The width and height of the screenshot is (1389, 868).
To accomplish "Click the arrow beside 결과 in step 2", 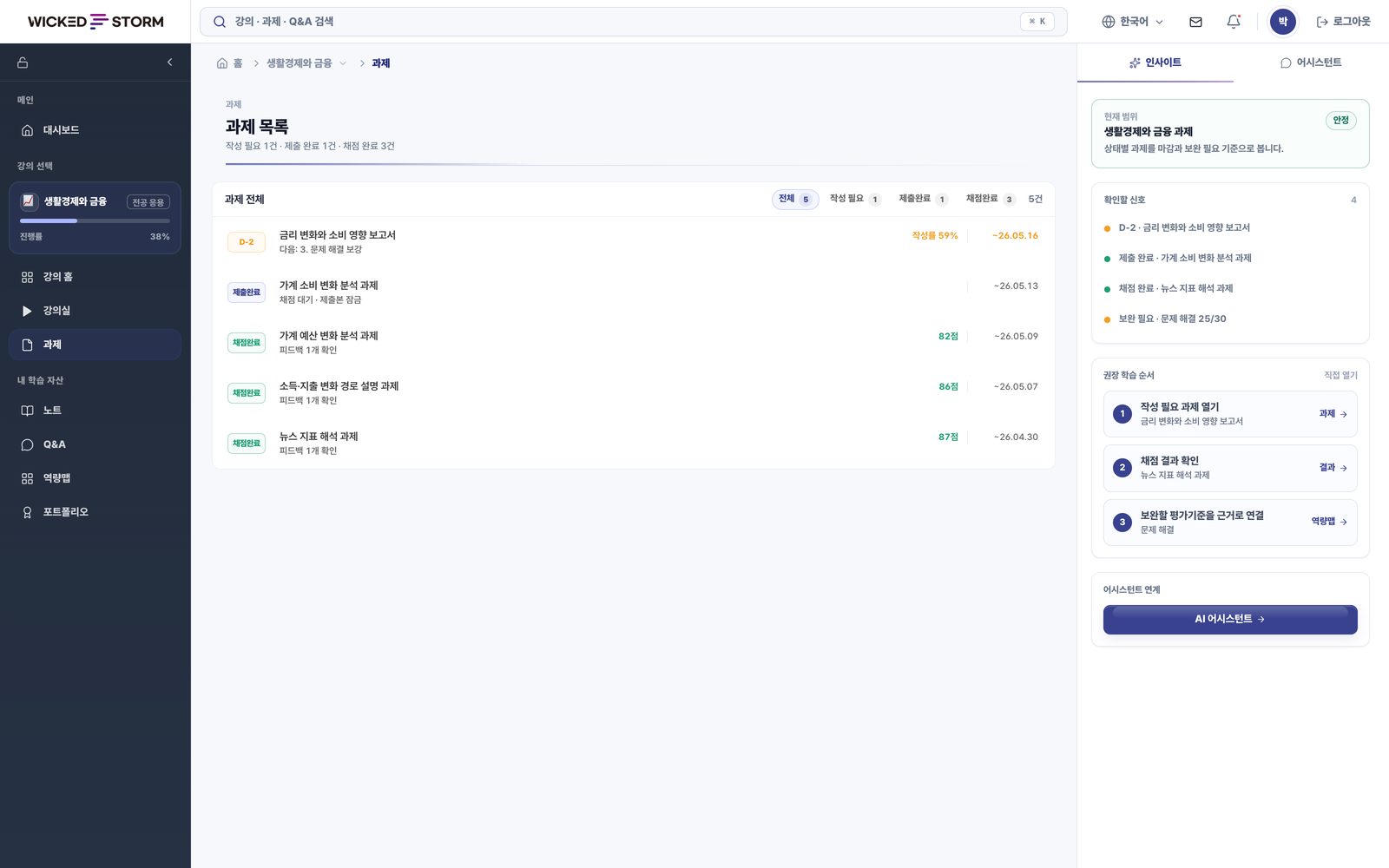I will [1344, 468].
